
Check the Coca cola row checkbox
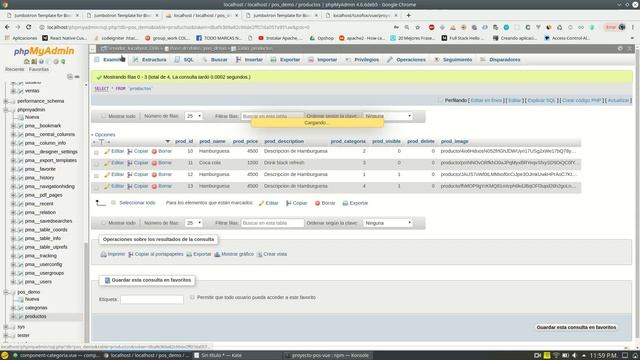pyautogui.click(x=96, y=163)
